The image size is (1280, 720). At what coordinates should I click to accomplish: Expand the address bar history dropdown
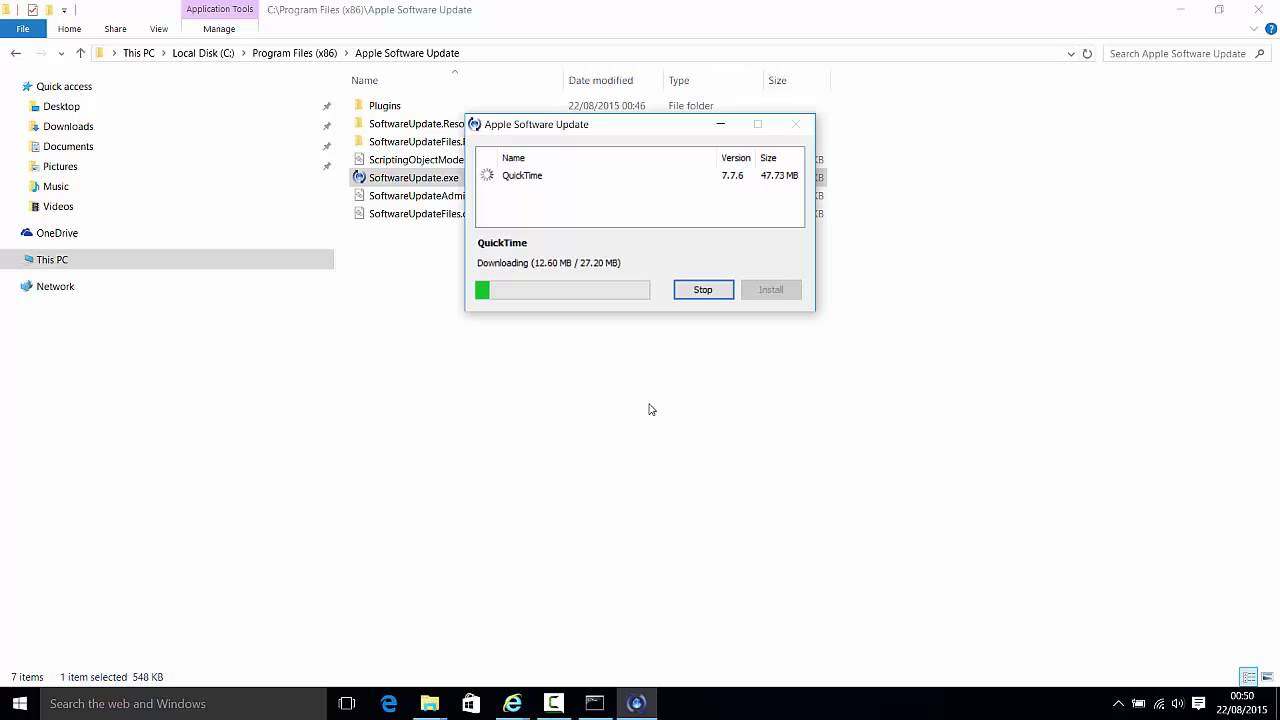coord(1071,53)
